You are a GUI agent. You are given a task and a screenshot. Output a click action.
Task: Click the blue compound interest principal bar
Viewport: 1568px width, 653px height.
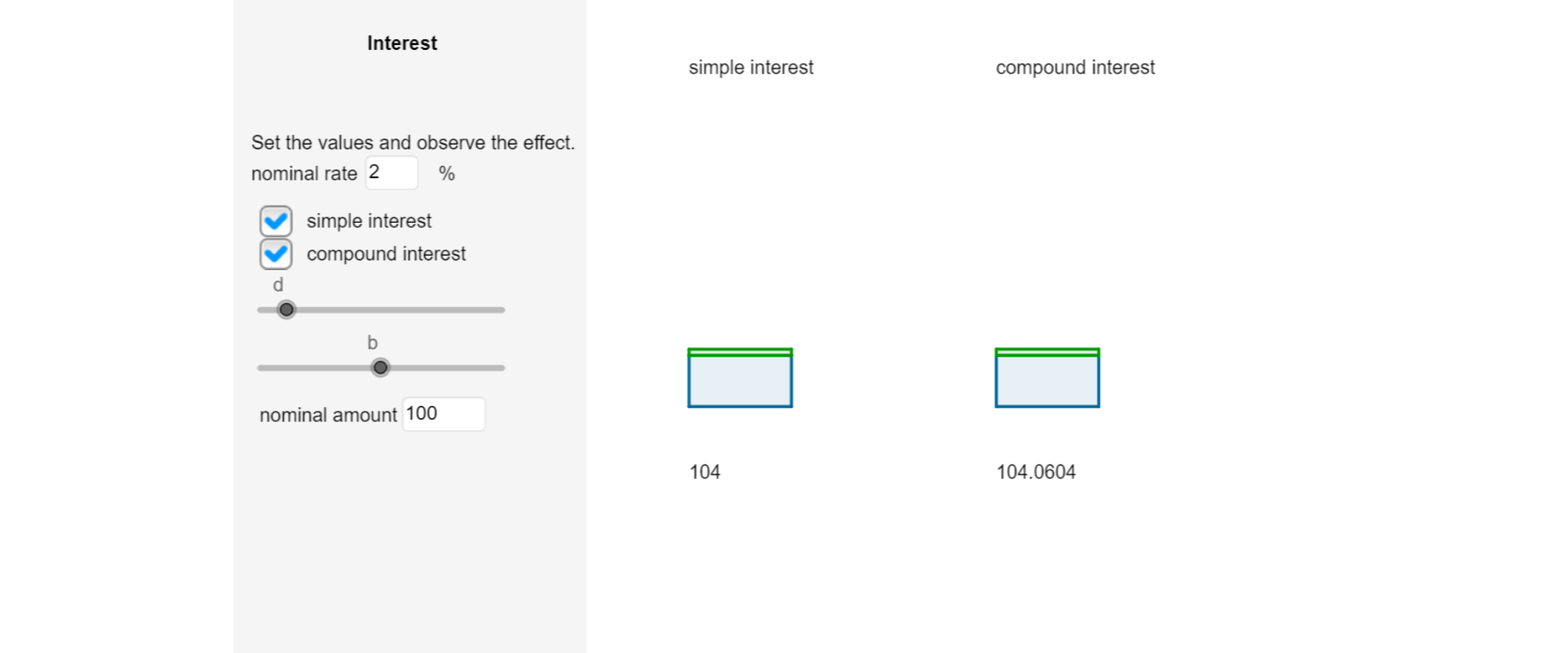point(1047,381)
